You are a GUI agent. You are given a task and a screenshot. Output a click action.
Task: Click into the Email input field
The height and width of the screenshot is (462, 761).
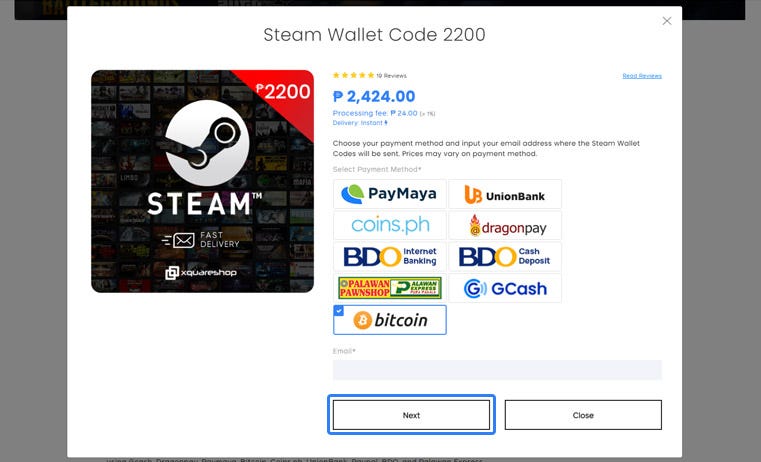coord(497,370)
